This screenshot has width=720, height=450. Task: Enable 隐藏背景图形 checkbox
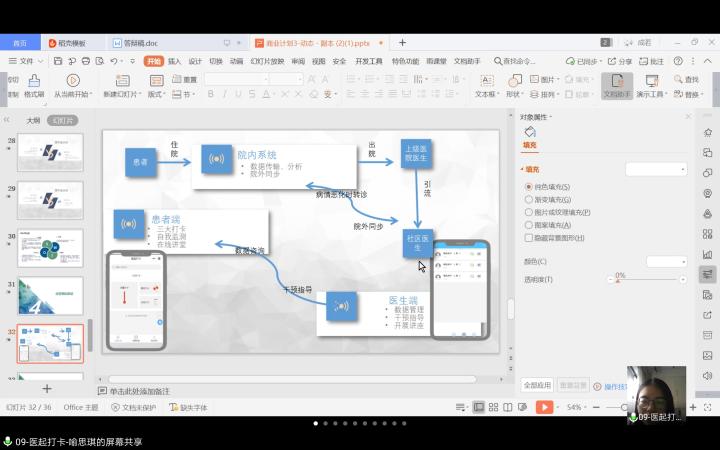[529, 238]
